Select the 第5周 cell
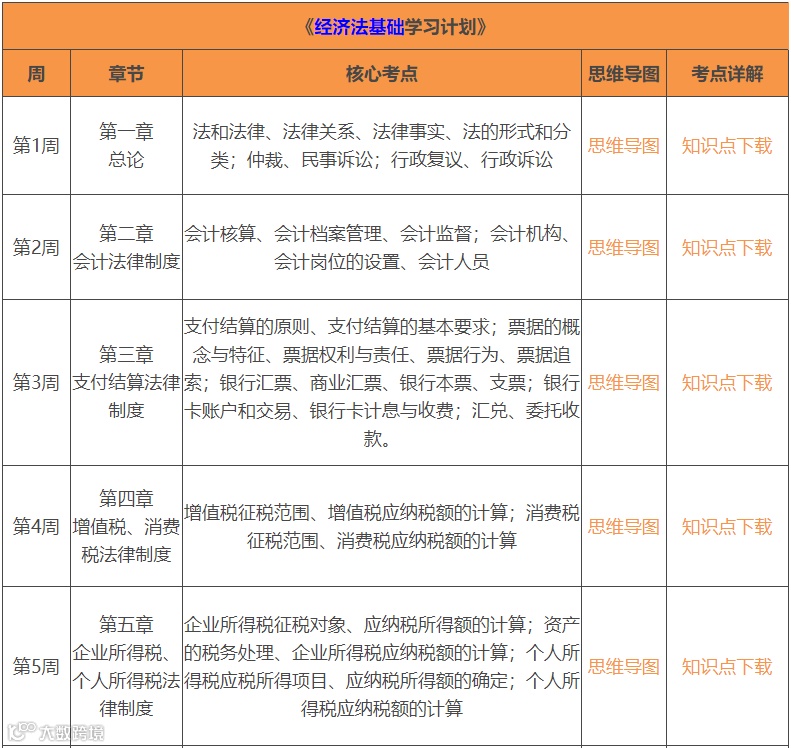The width and height of the screenshot is (791, 748). (x=36, y=667)
